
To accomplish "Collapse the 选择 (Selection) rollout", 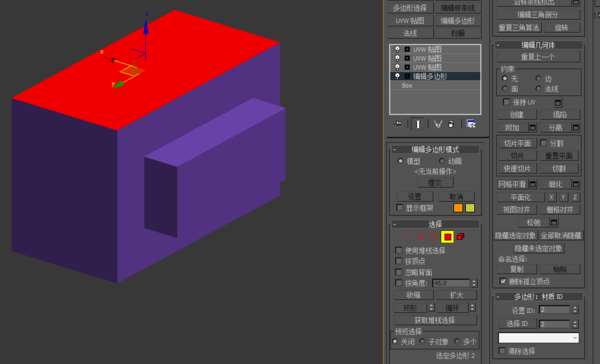I will (x=435, y=224).
